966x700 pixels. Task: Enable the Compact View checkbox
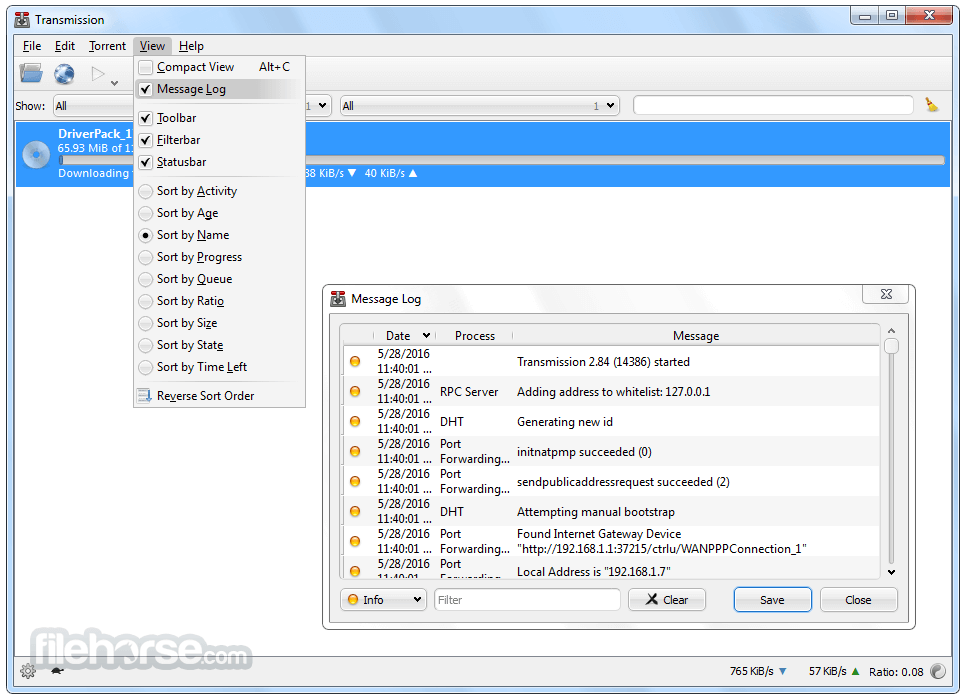pos(145,67)
